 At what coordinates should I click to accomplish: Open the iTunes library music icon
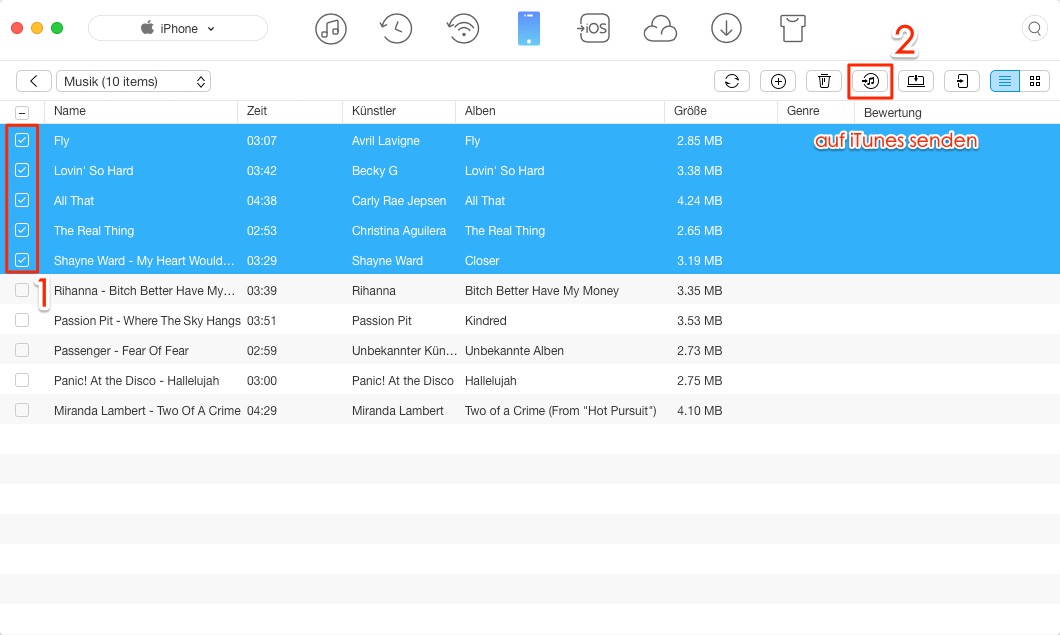(331, 29)
